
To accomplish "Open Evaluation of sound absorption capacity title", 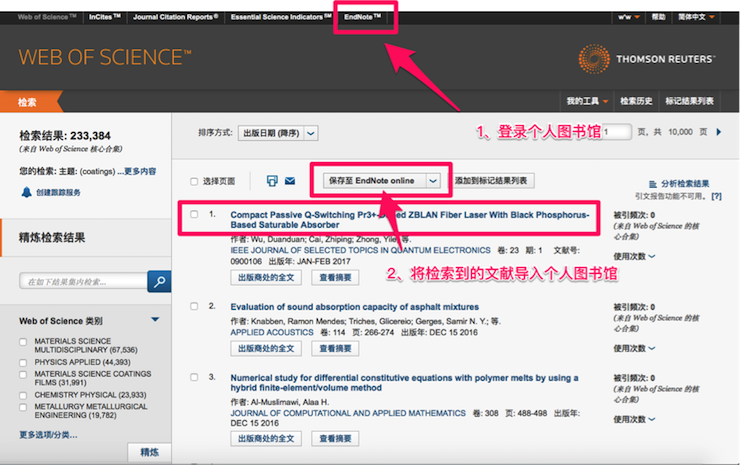I will [x=354, y=307].
